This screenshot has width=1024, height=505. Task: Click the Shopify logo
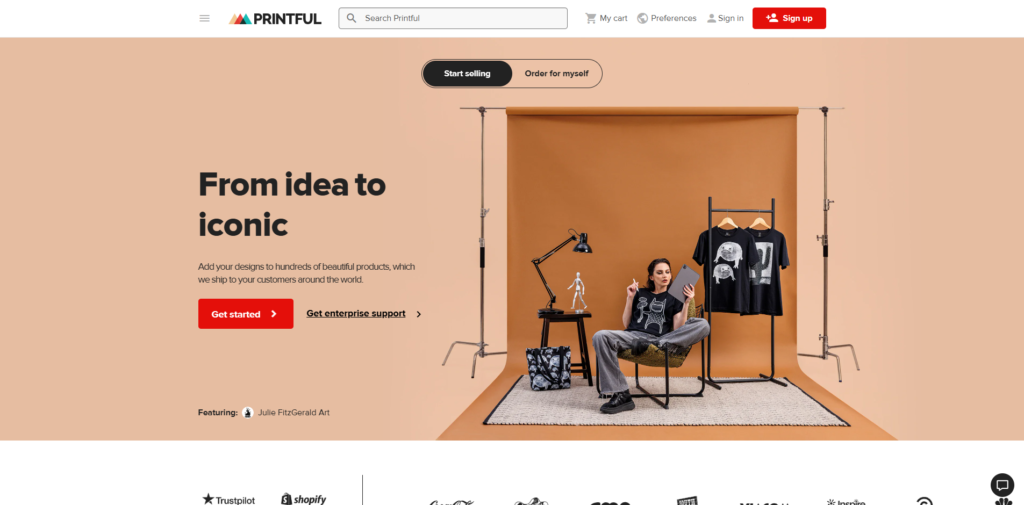point(304,499)
